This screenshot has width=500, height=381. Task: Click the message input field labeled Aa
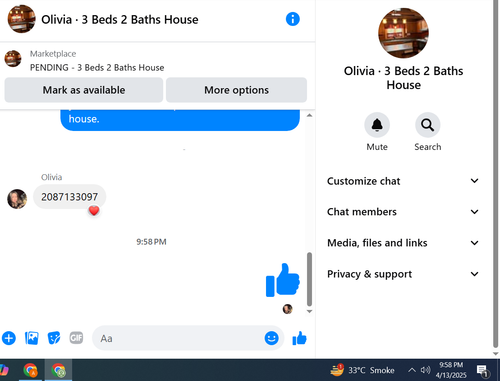[x=188, y=338]
